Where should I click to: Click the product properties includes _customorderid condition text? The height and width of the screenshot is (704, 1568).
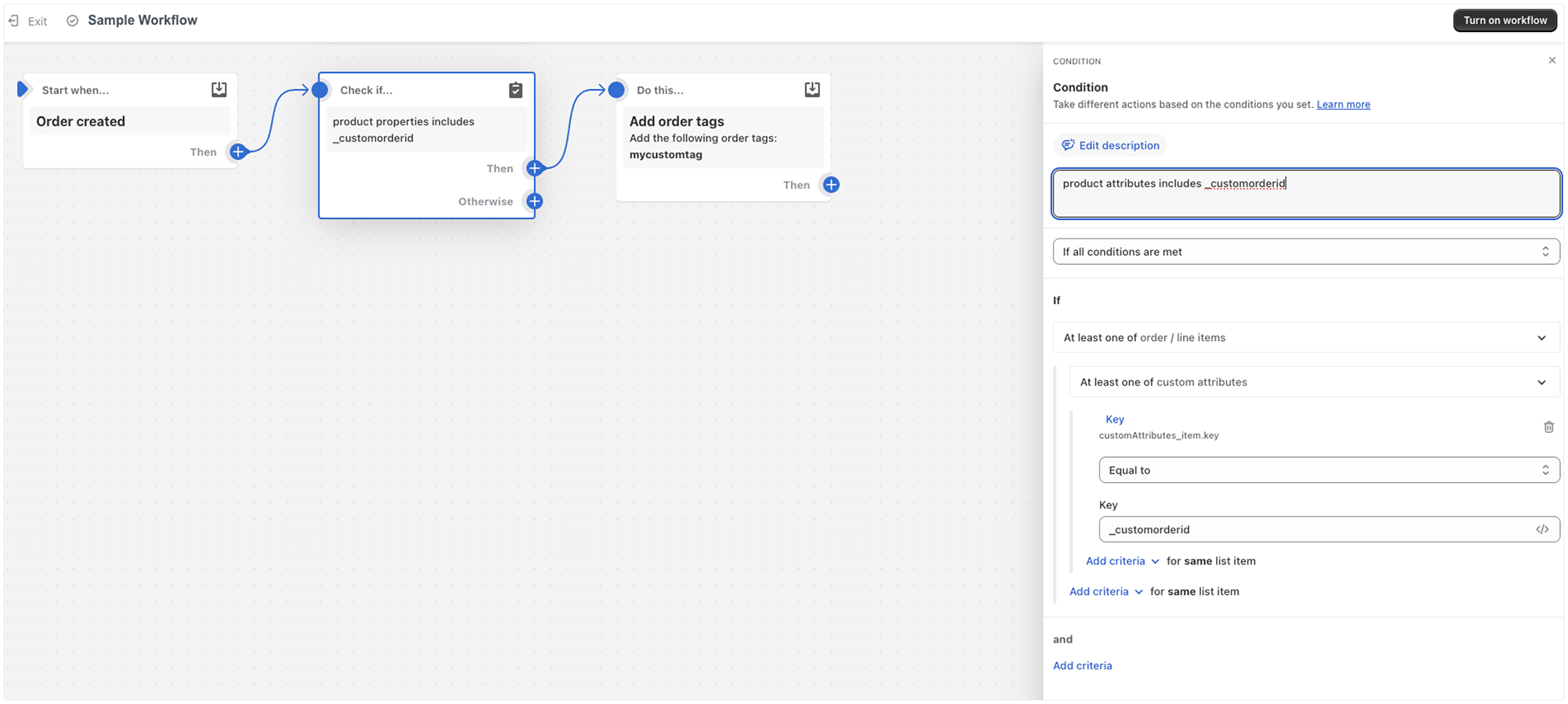coord(403,129)
